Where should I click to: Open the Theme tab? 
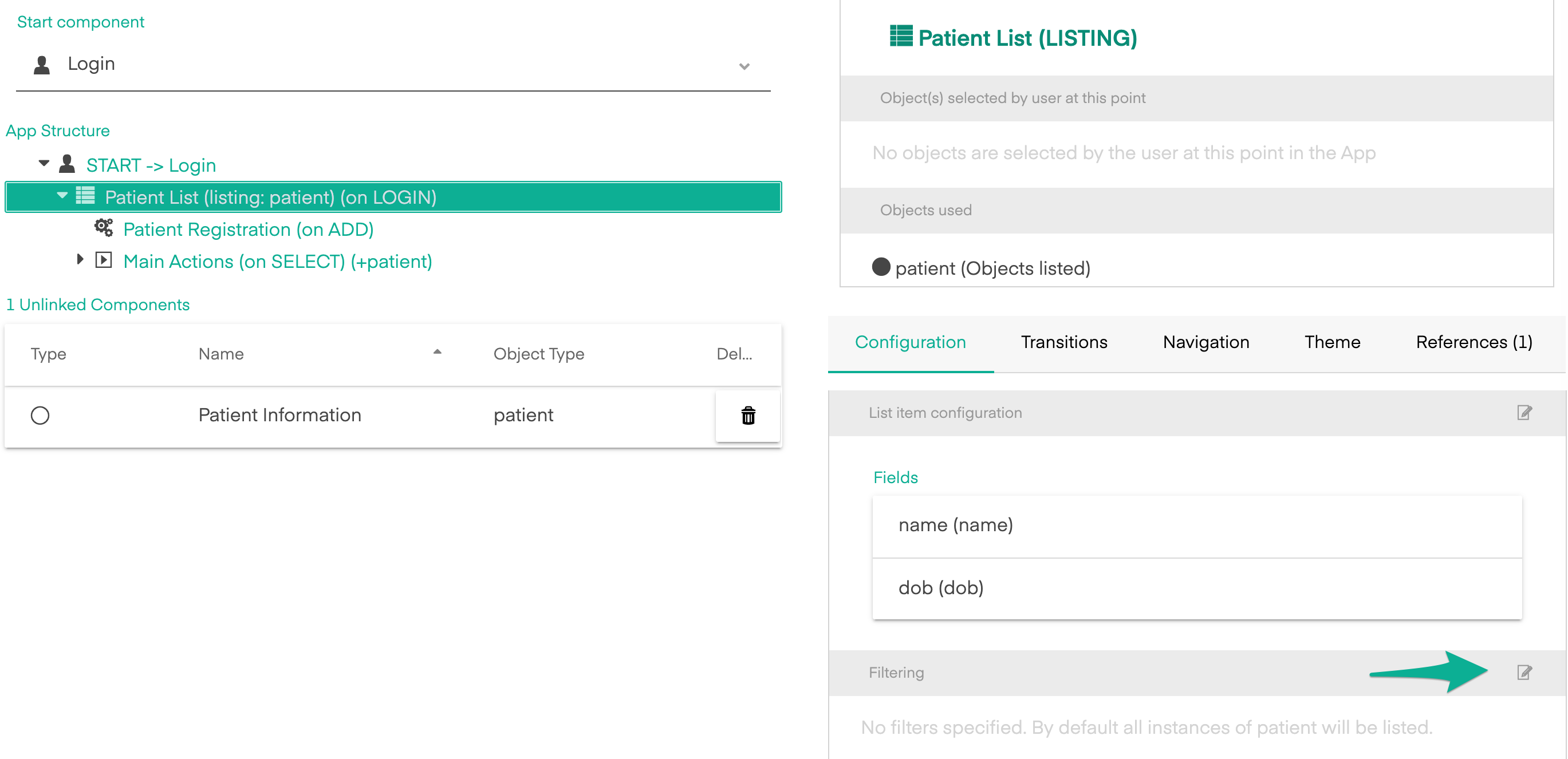click(1332, 342)
